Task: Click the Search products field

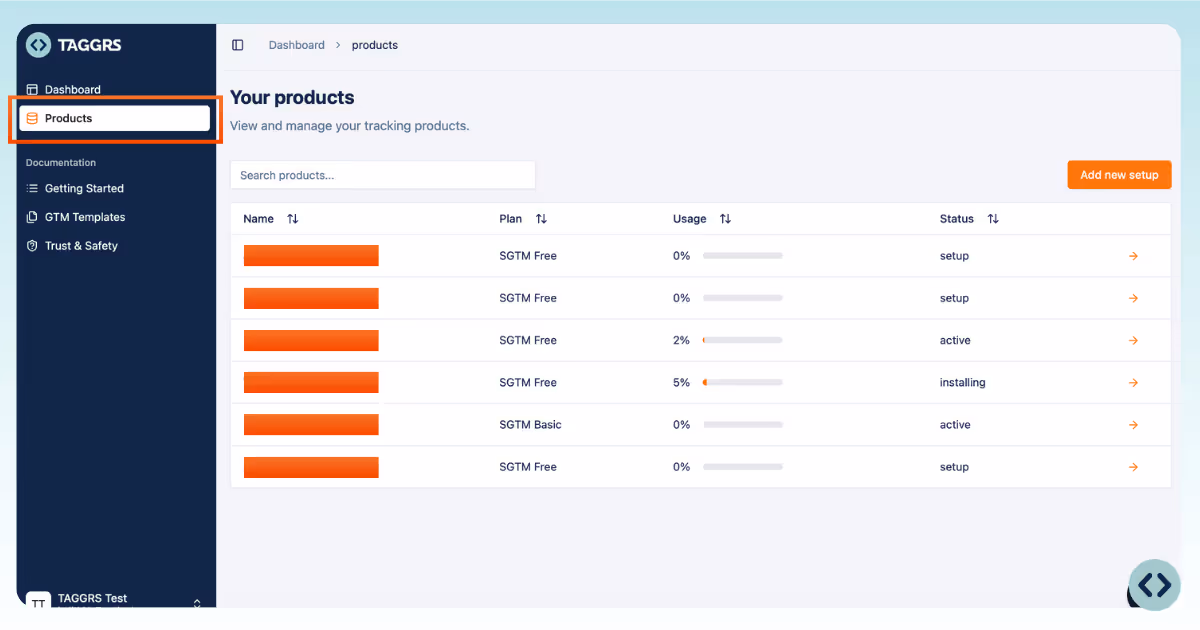Action: (383, 175)
